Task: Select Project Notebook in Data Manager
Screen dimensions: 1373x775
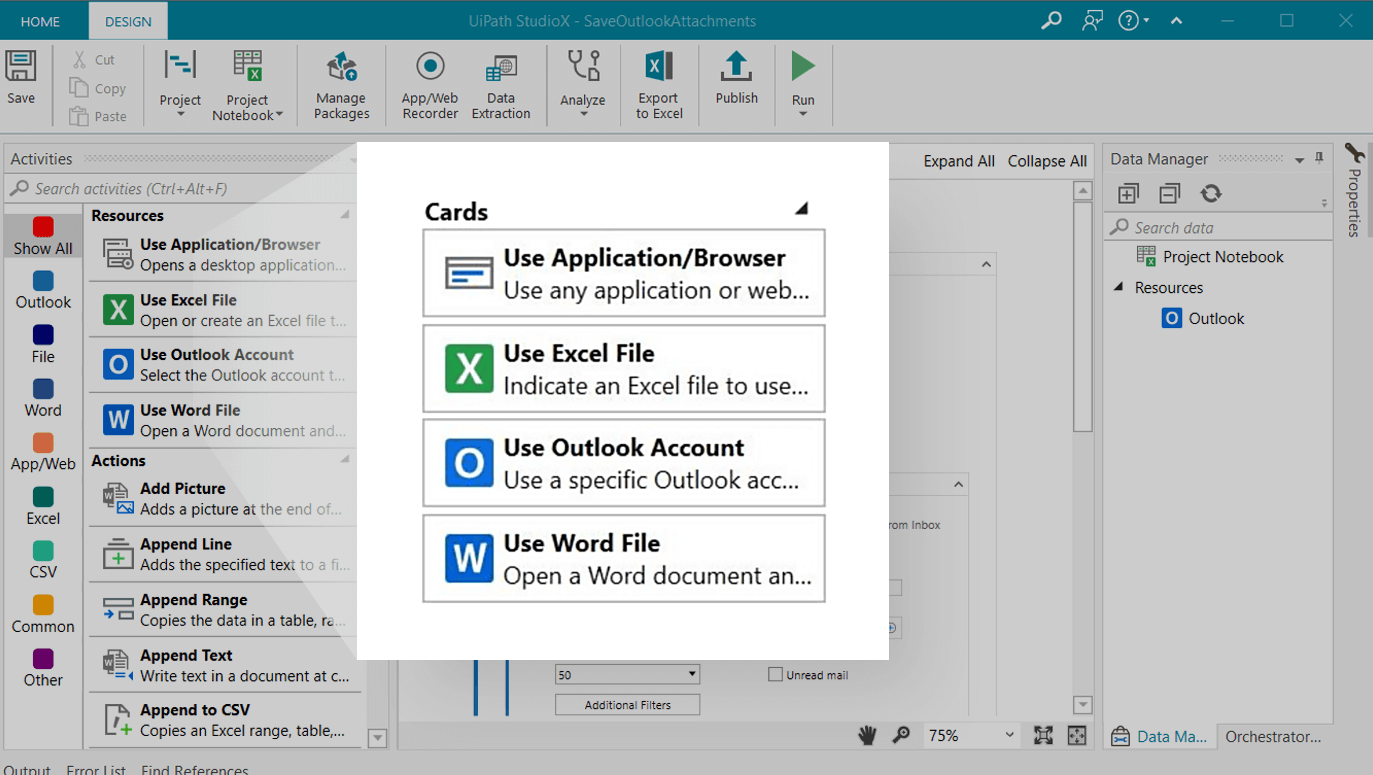Action: click(1210, 256)
